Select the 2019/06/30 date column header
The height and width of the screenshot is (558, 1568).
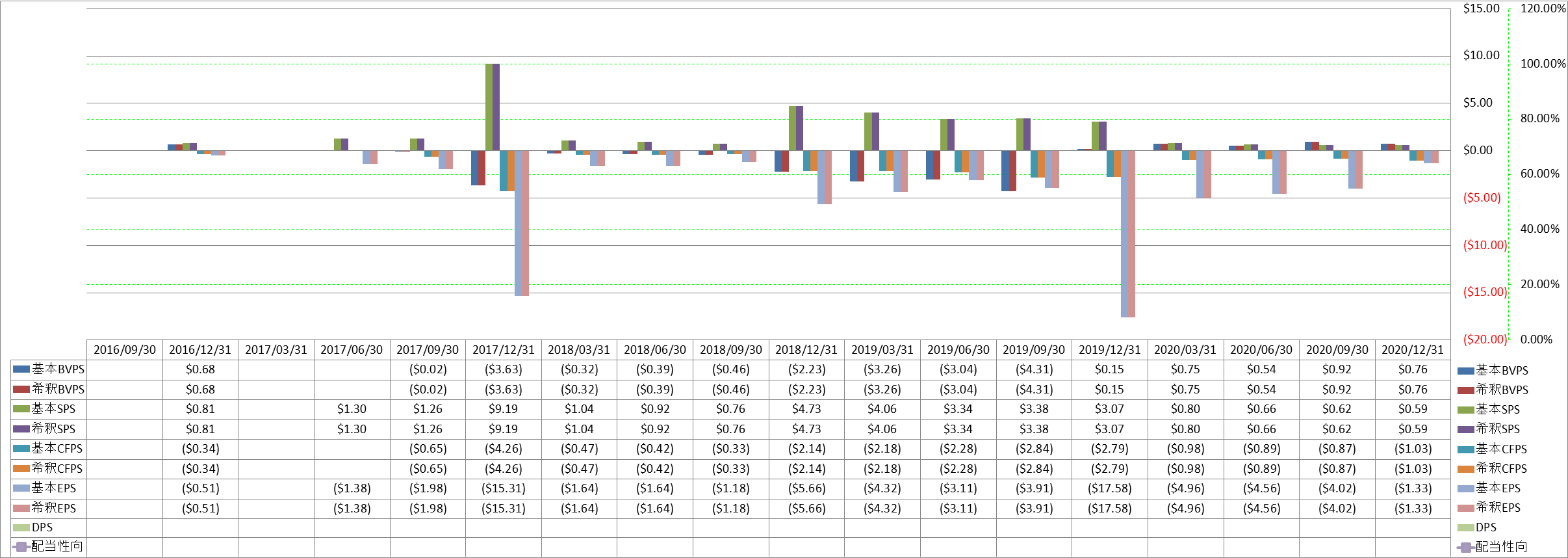958,350
